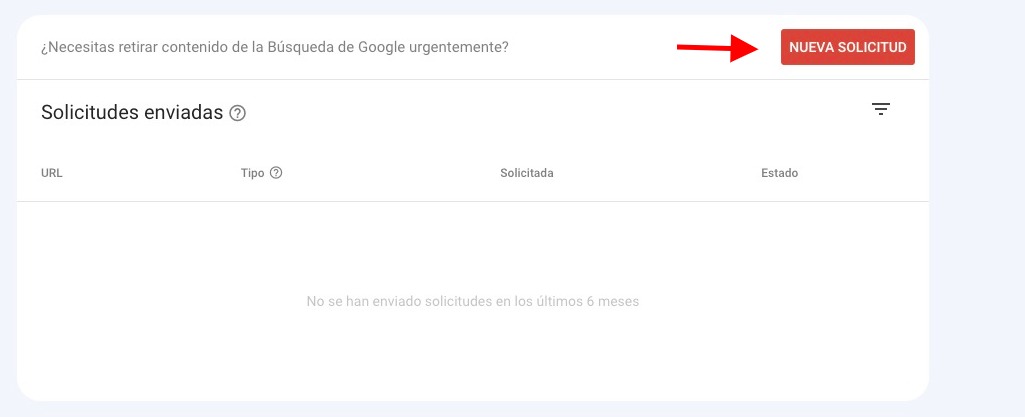The height and width of the screenshot is (417, 1025).
Task: Open help icon next to Solicitudes enviadas
Action: tap(237, 114)
